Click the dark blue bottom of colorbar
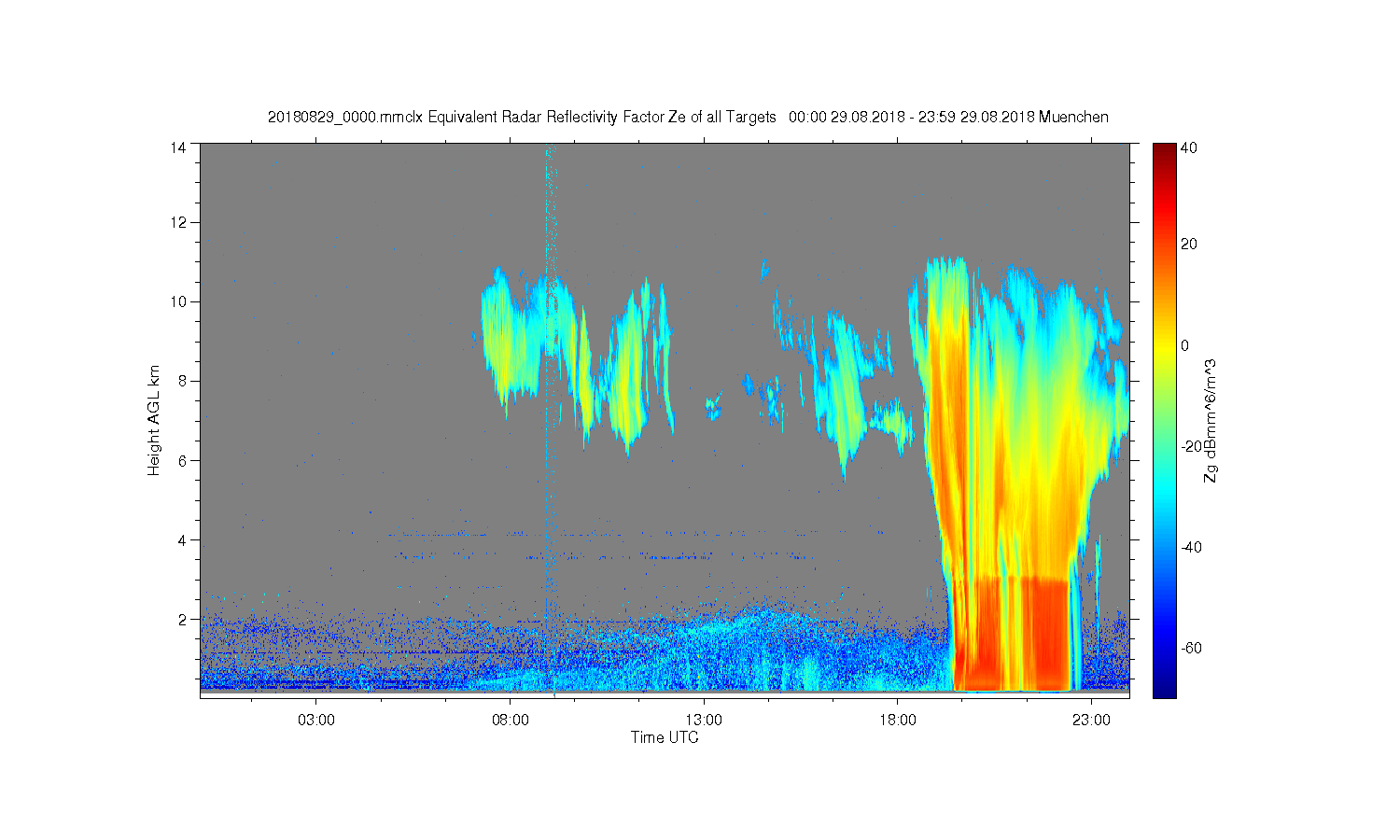Screen dimensions: 1400x840 coord(1164,686)
